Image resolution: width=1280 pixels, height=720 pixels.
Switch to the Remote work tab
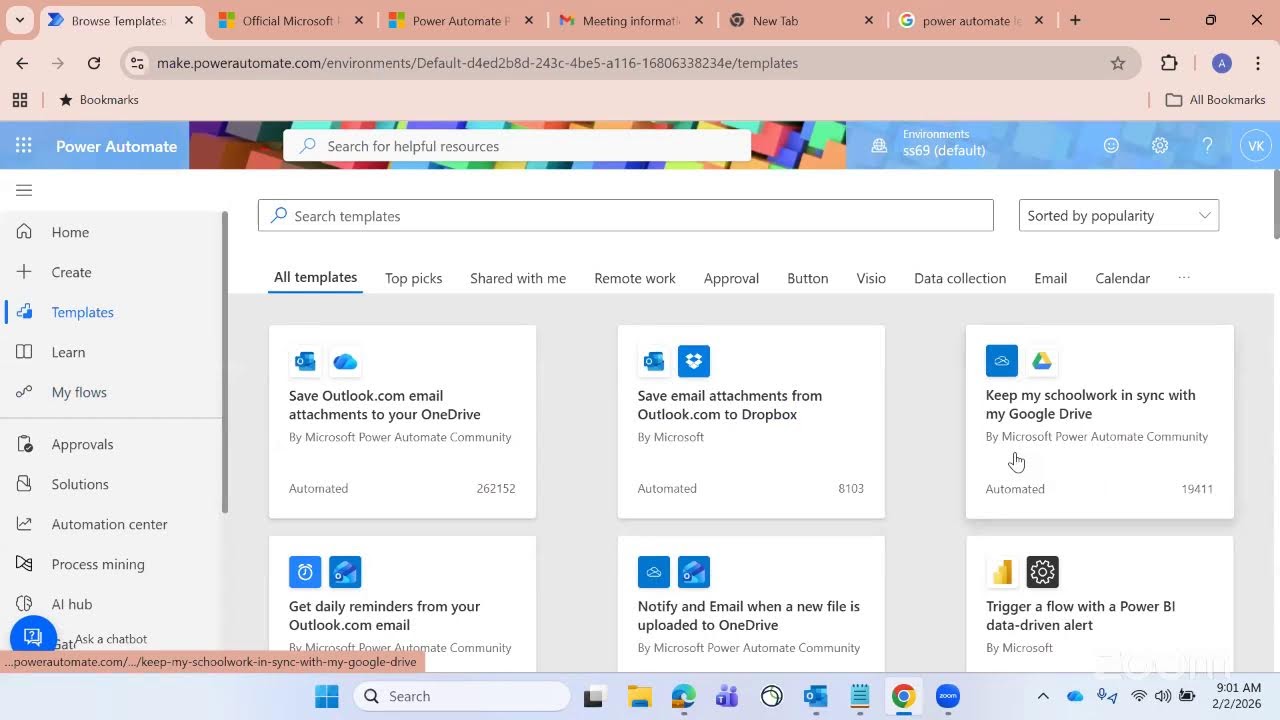(635, 278)
